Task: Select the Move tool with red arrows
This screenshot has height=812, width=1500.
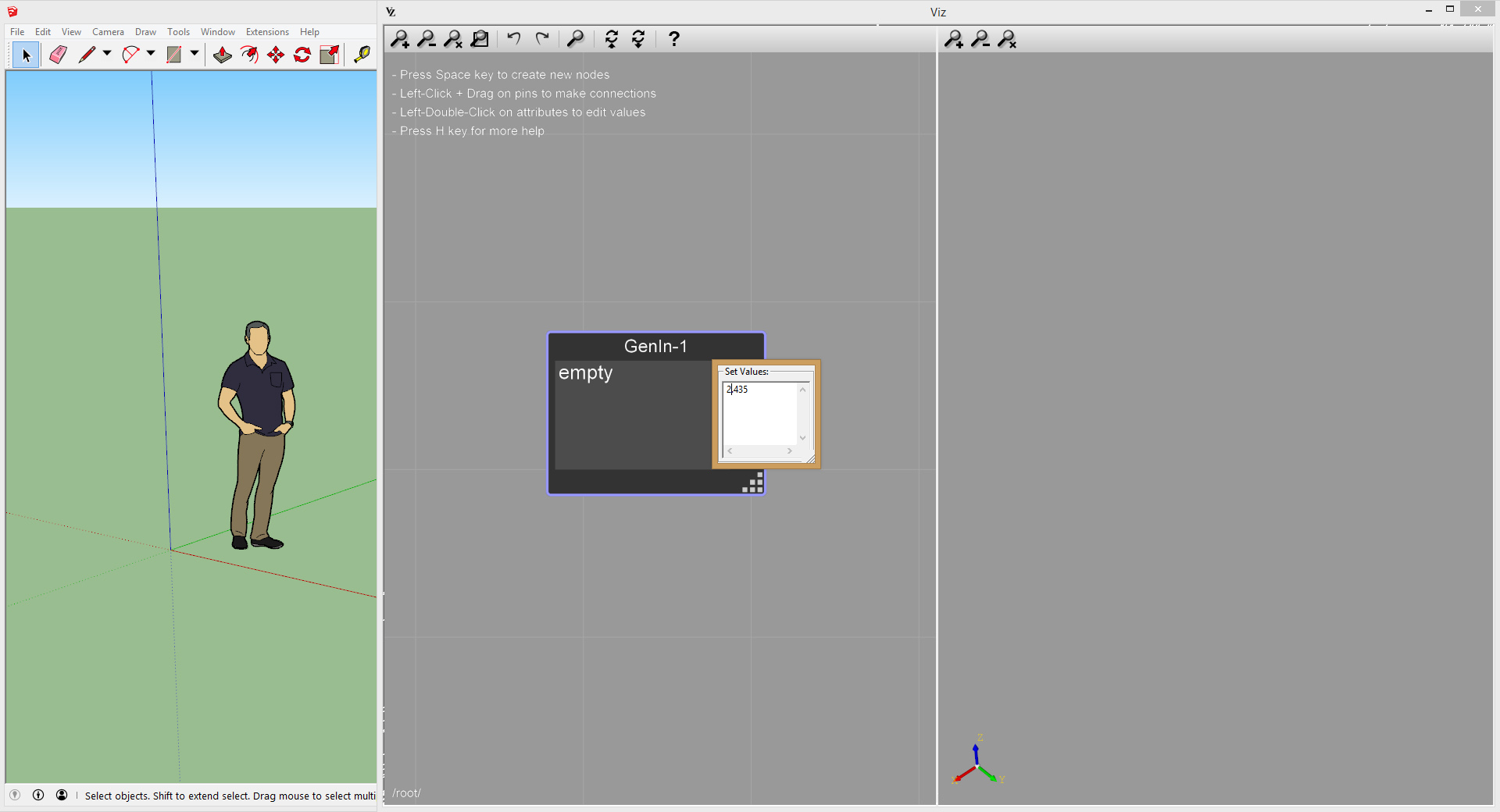Action: coord(276,55)
